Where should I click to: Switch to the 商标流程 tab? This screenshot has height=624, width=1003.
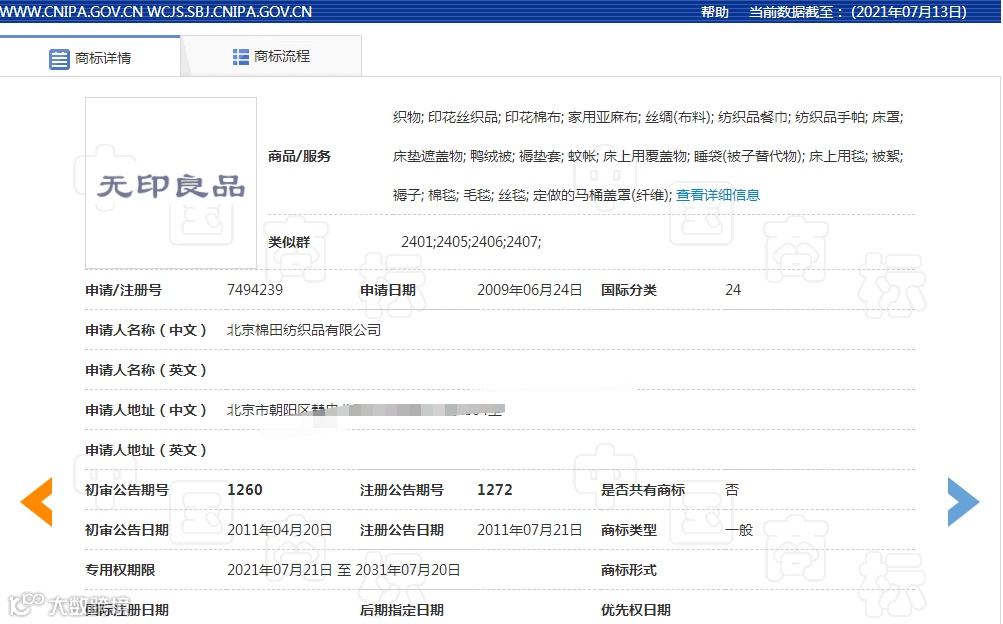pyautogui.click(x=271, y=56)
